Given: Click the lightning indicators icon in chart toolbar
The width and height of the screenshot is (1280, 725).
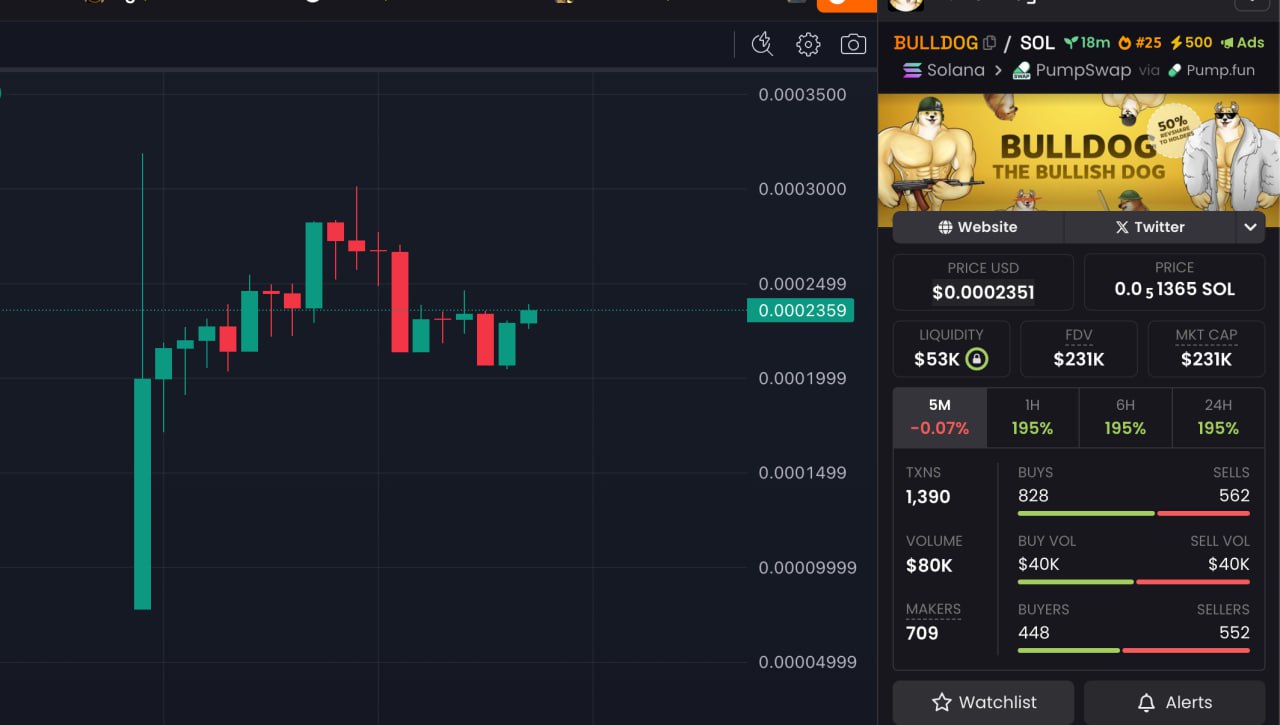Looking at the screenshot, I should (762, 44).
